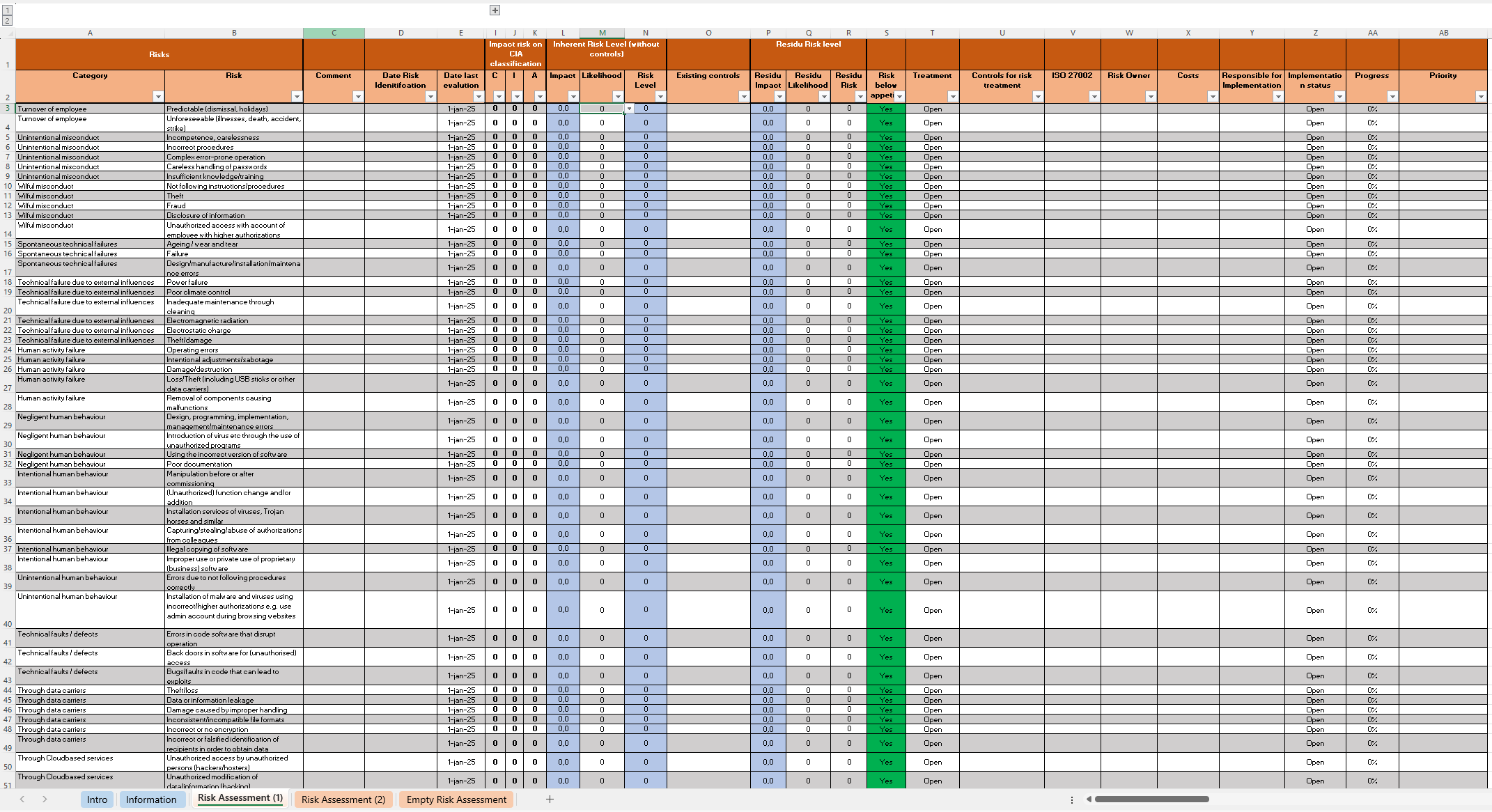This screenshot has width=1492, height=812.
Task: Select column header E
Action: point(460,33)
